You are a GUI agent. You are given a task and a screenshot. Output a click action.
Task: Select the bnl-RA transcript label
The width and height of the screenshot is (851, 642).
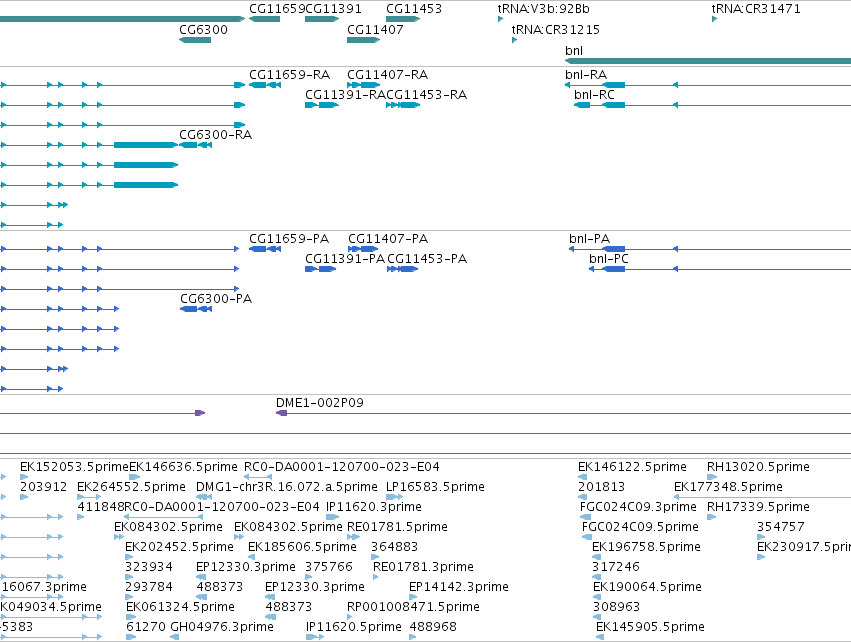tap(586, 74)
